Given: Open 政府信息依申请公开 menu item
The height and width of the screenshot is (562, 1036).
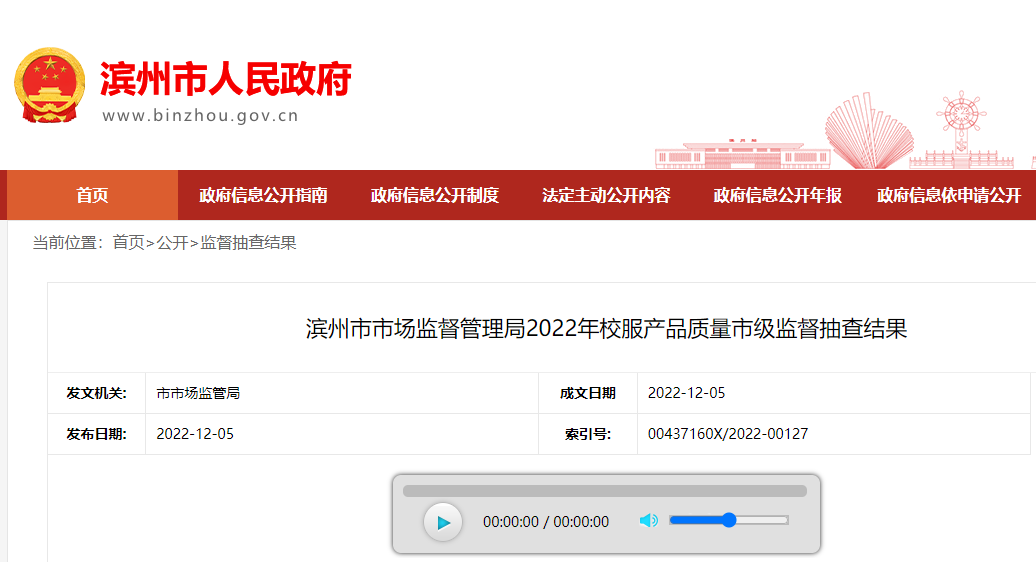Looking at the screenshot, I should pyautogui.click(x=949, y=195).
